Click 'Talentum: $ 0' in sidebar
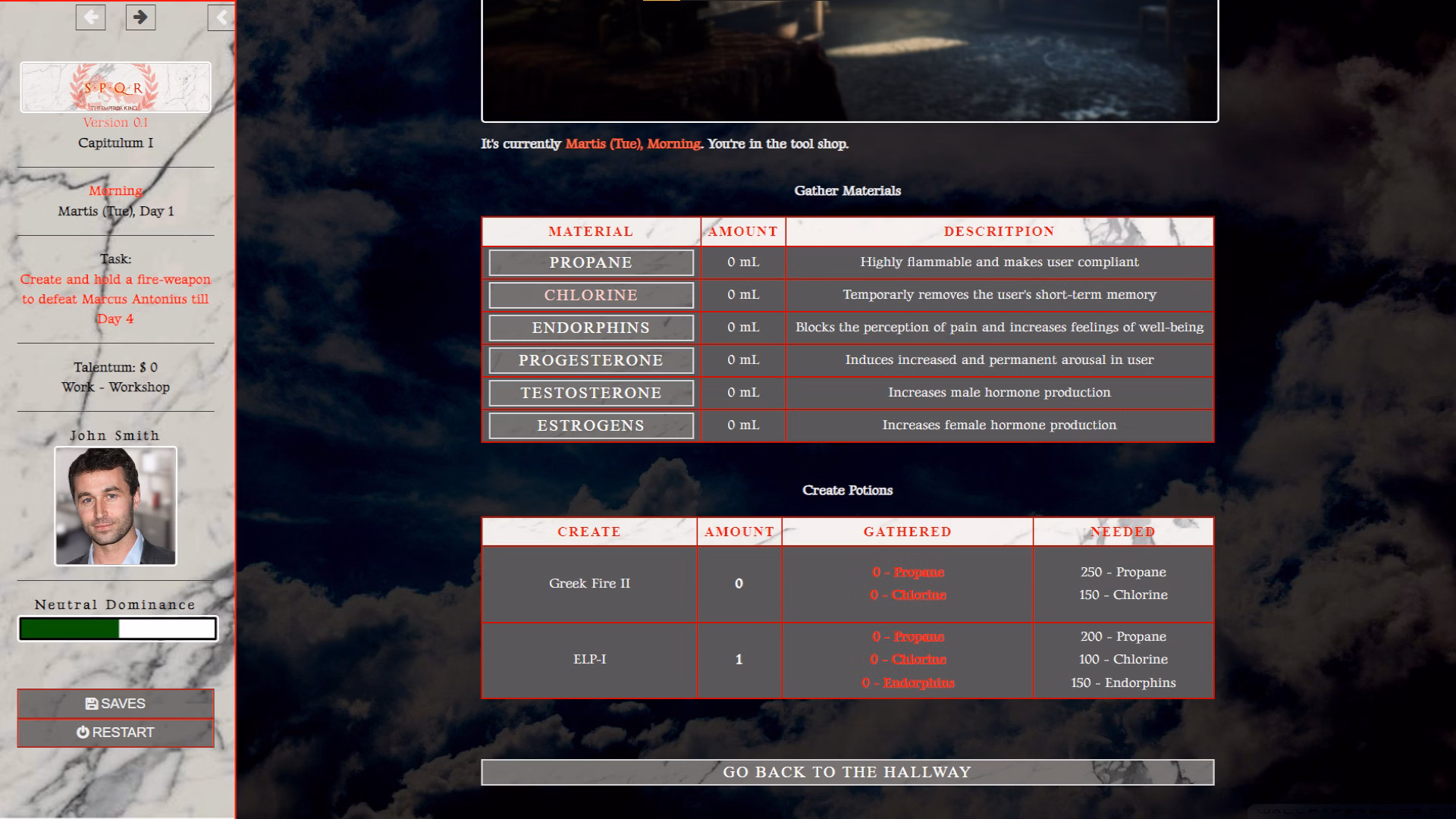Screen dimensions: 1456x819 coord(115,367)
